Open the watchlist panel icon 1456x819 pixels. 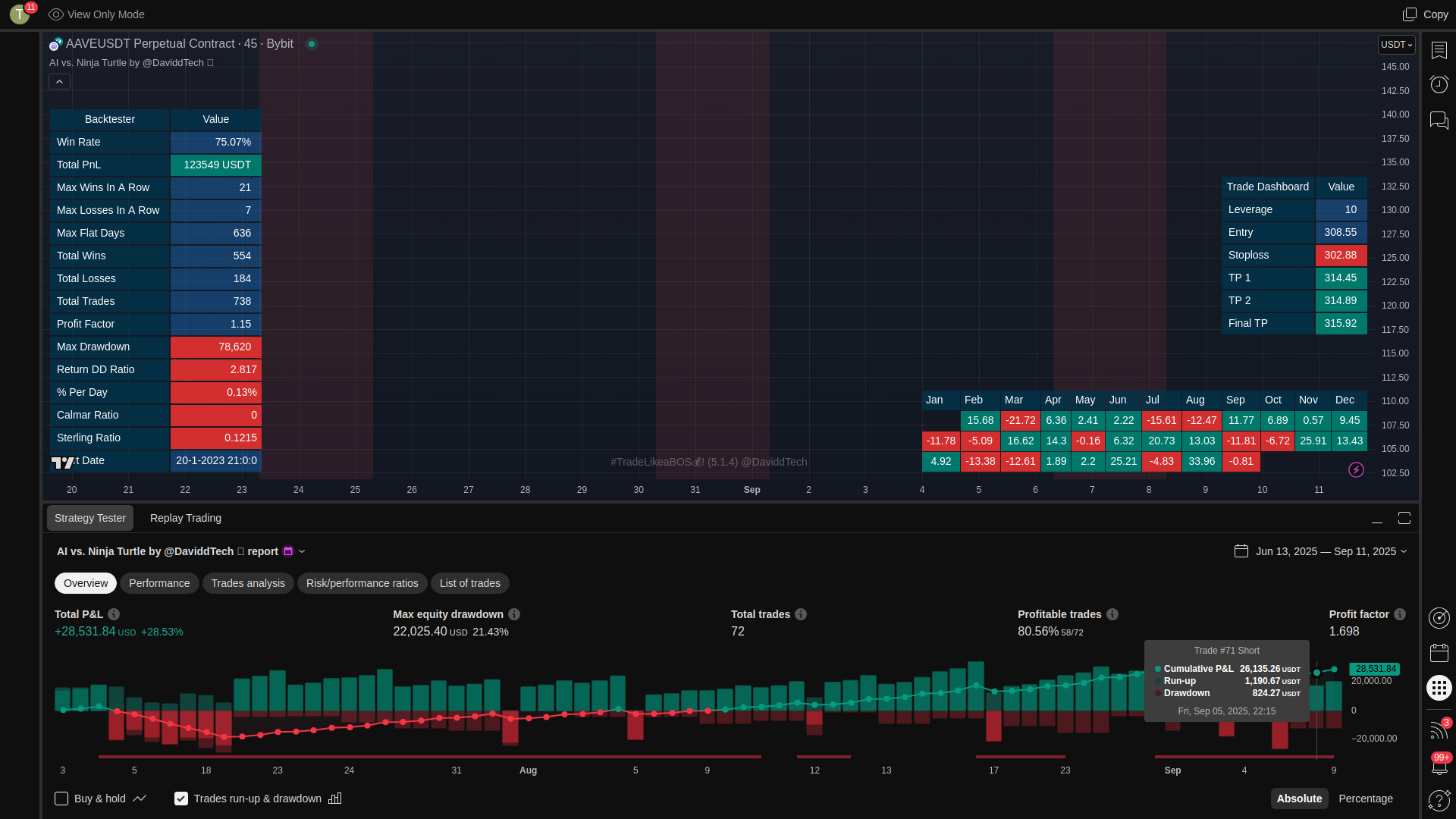click(x=1439, y=50)
